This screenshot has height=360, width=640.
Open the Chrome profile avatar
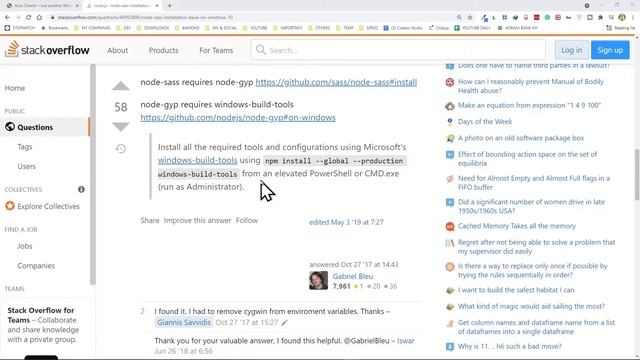click(622, 17)
